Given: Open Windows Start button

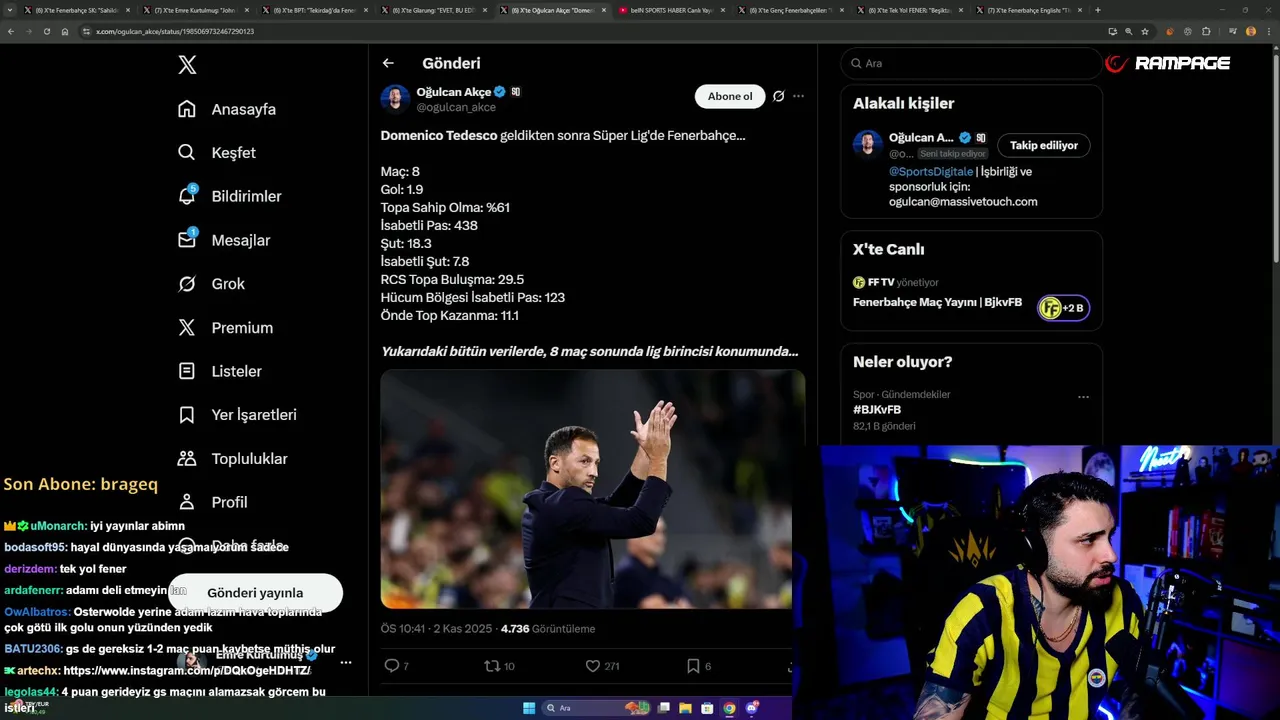Looking at the screenshot, I should (x=529, y=708).
